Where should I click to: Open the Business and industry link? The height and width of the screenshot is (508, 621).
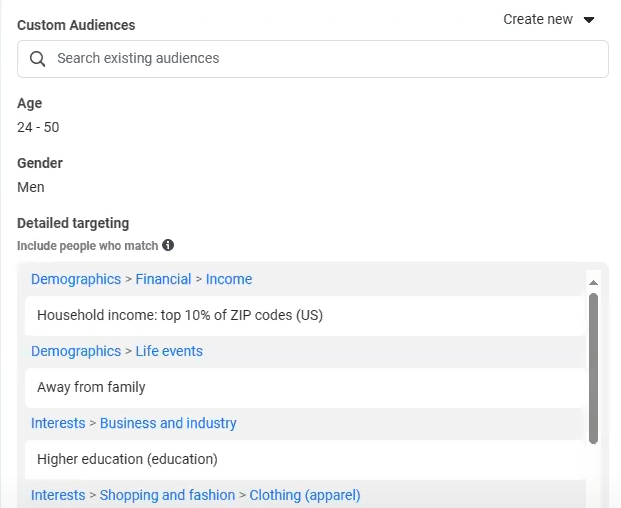coord(168,423)
